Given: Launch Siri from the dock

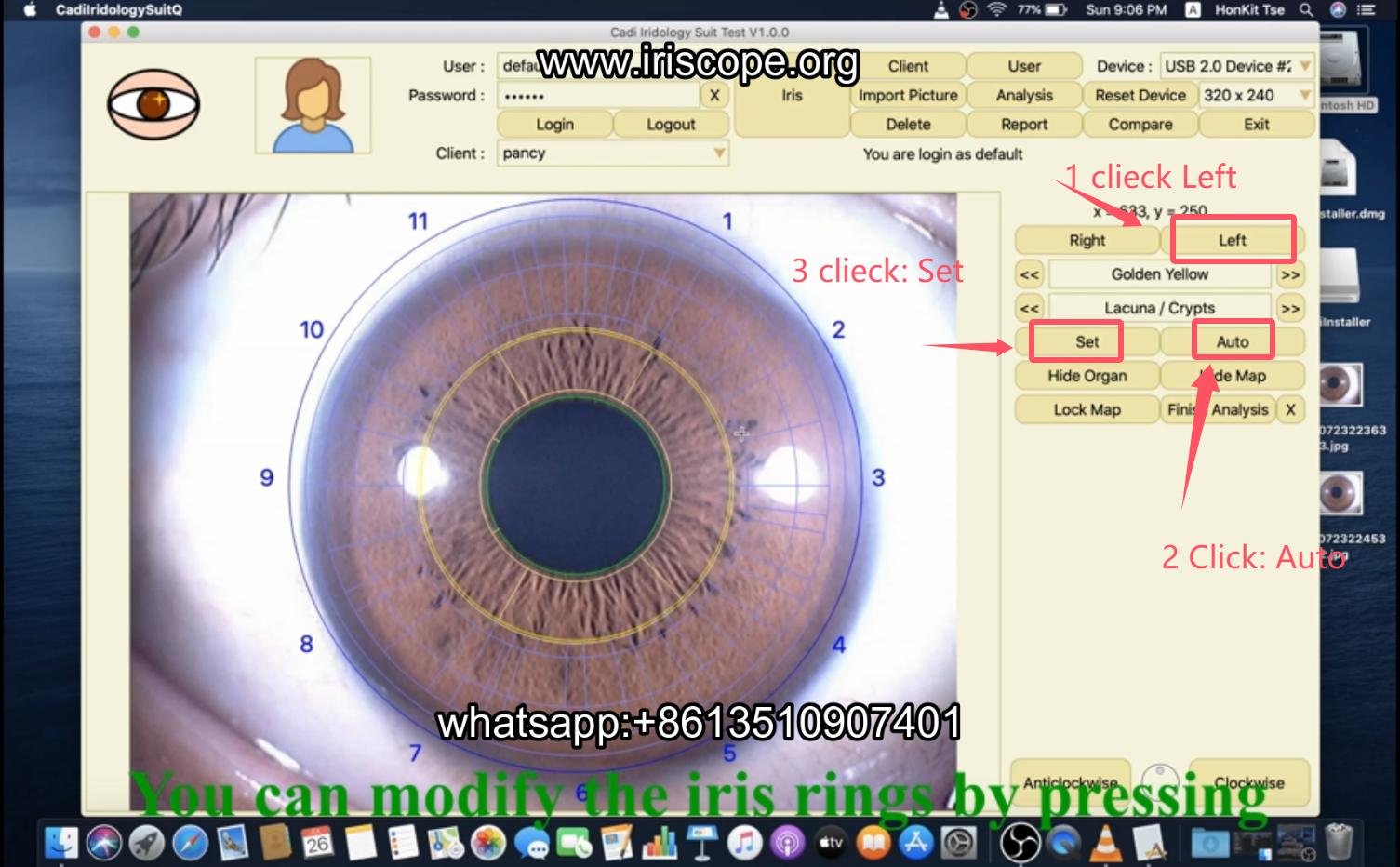Looking at the screenshot, I should 104,843.
